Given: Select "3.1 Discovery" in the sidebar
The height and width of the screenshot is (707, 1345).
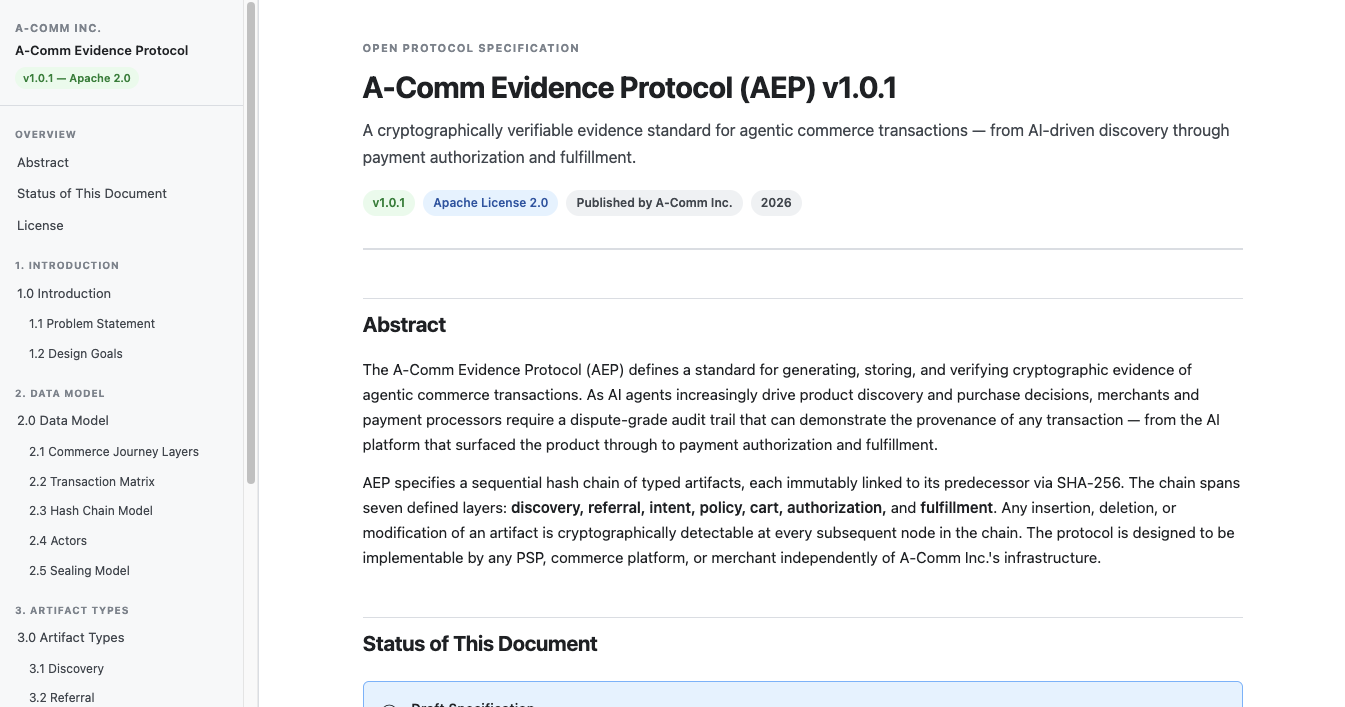Looking at the screenshot, I should point(66,668).
